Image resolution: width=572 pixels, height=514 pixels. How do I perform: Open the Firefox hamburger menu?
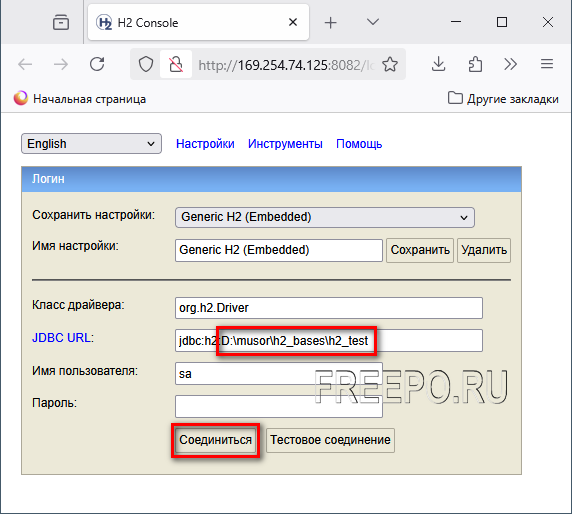pyautogui.click(x=547, y=65)
